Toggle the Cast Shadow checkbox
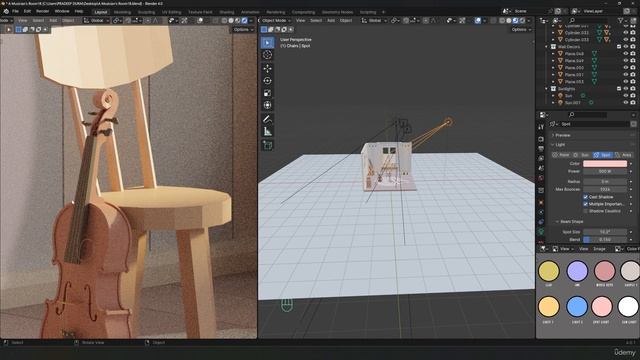640x360 pixels. pos(586,197)
